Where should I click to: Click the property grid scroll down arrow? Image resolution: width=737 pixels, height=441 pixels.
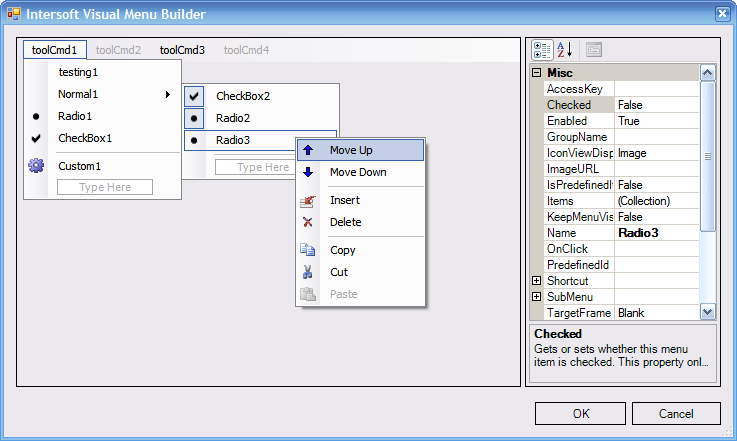click(x=708, y=311)
